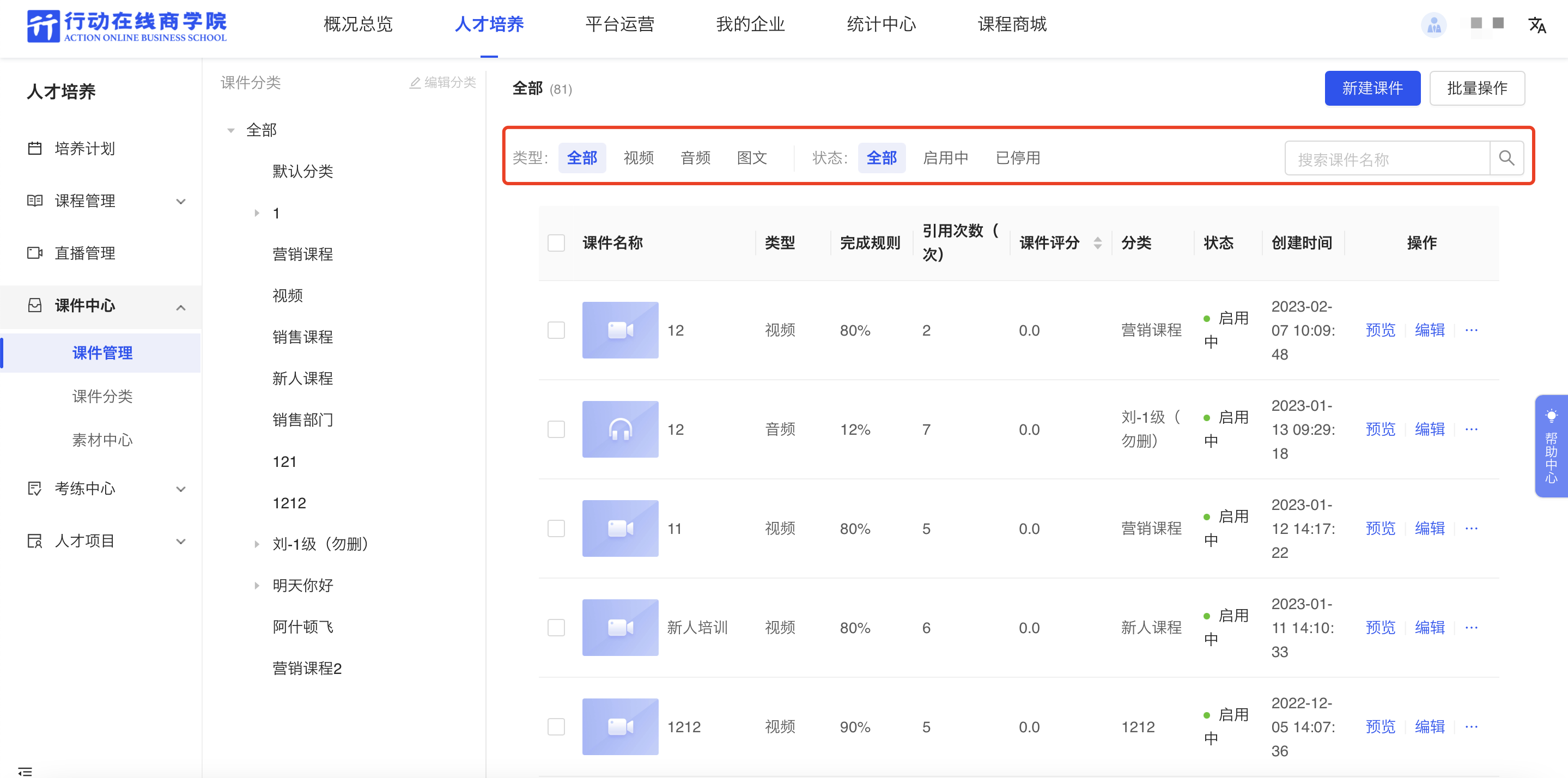The image size is (1568, 778).
Task: Open more actions for 1212 row
Action: pos(1471,727)
